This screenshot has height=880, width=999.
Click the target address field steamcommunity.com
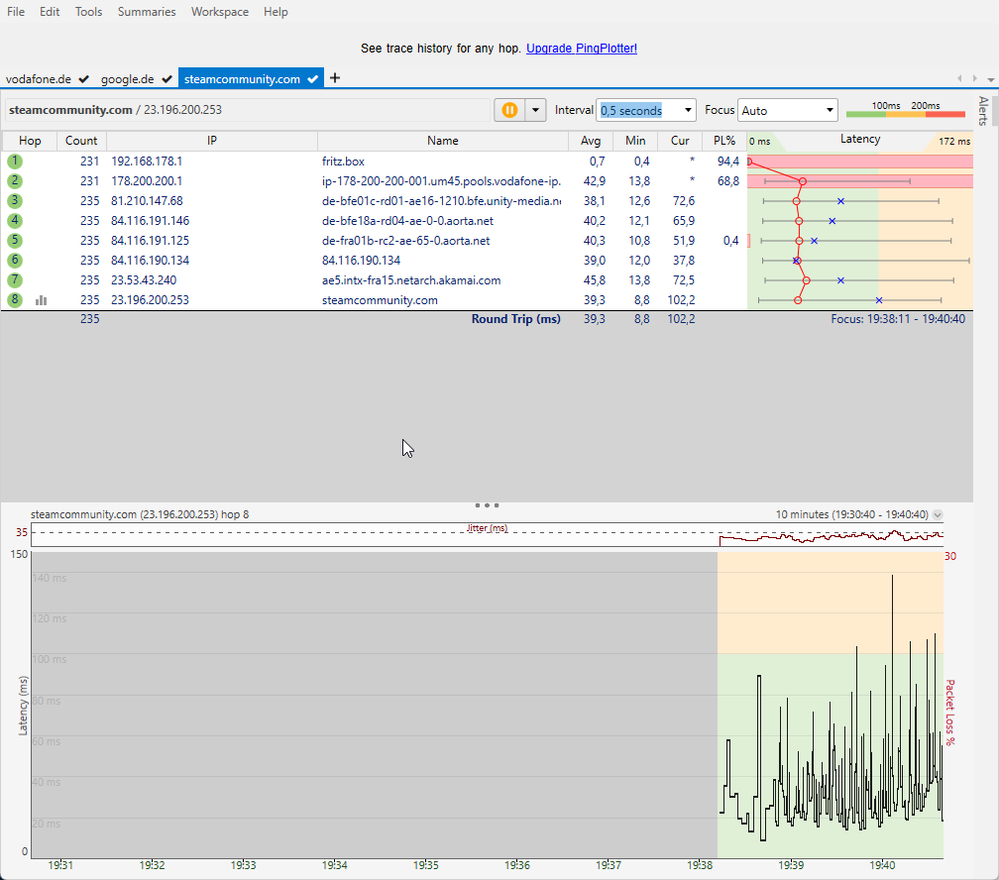248,110
